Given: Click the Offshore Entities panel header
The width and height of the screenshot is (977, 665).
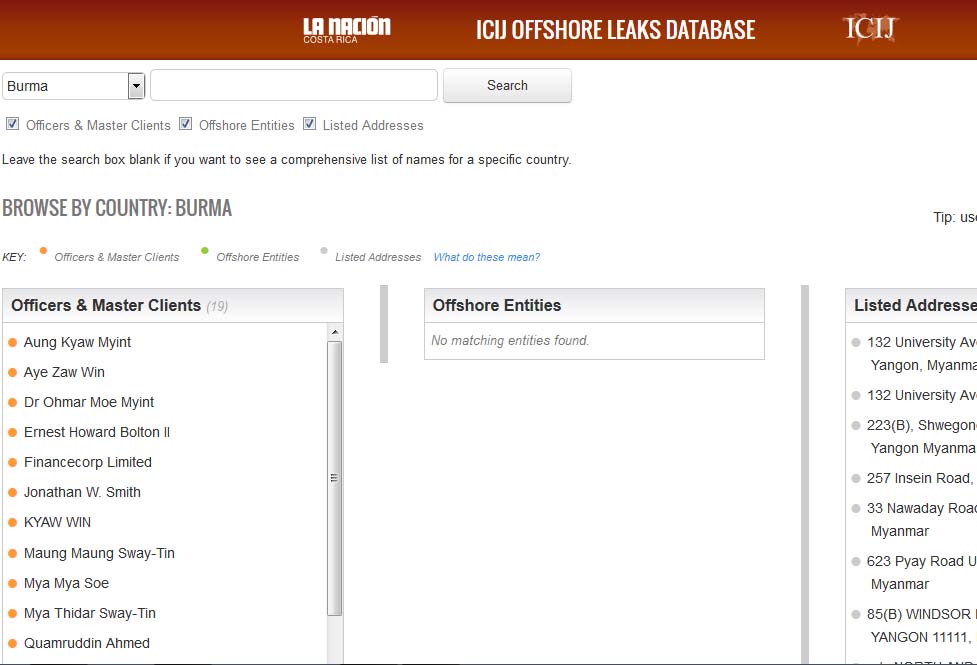Looking at the screenshot, I should click(594, 305).
